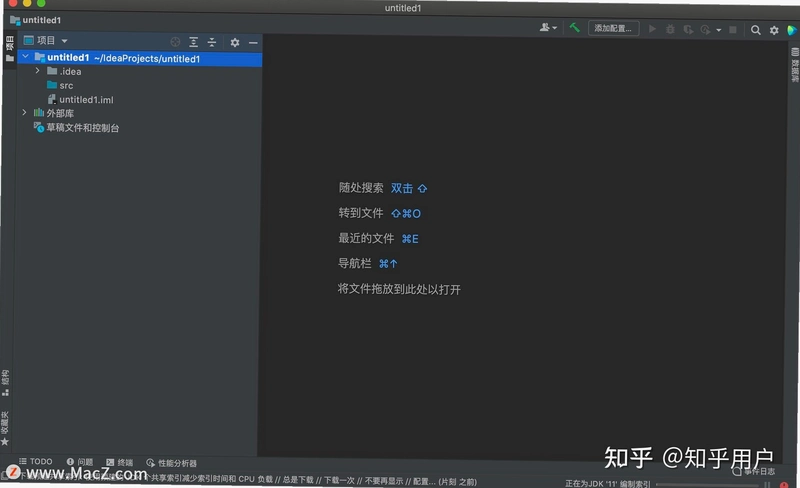Click Expand All icon in project panel
This screenshot has height=488, width=800.
click(193, 42)
